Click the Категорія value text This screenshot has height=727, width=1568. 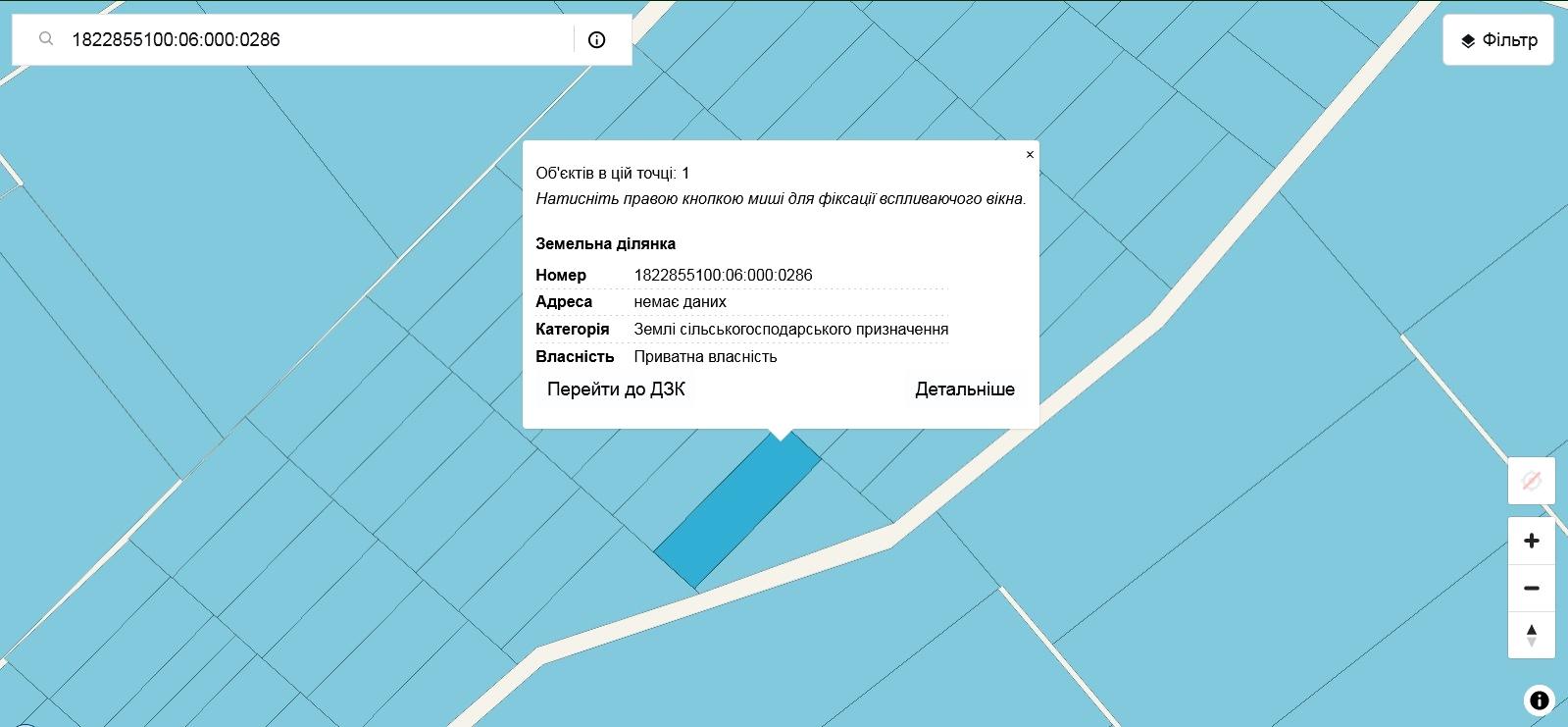coord(790,330)
